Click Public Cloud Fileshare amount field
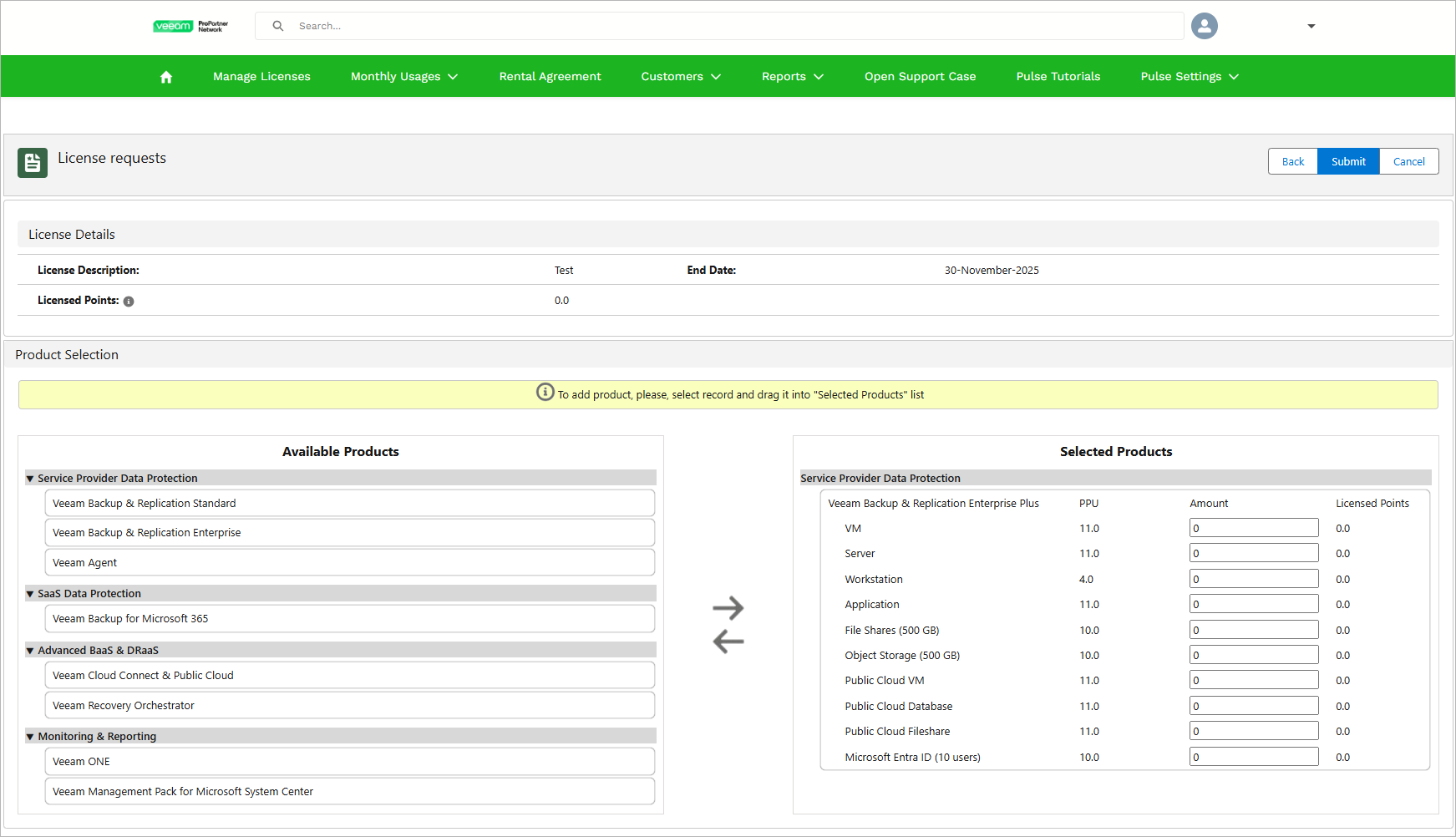Screen dimensions: 1456x837 pyautogui.click(x=1254, y=731)
